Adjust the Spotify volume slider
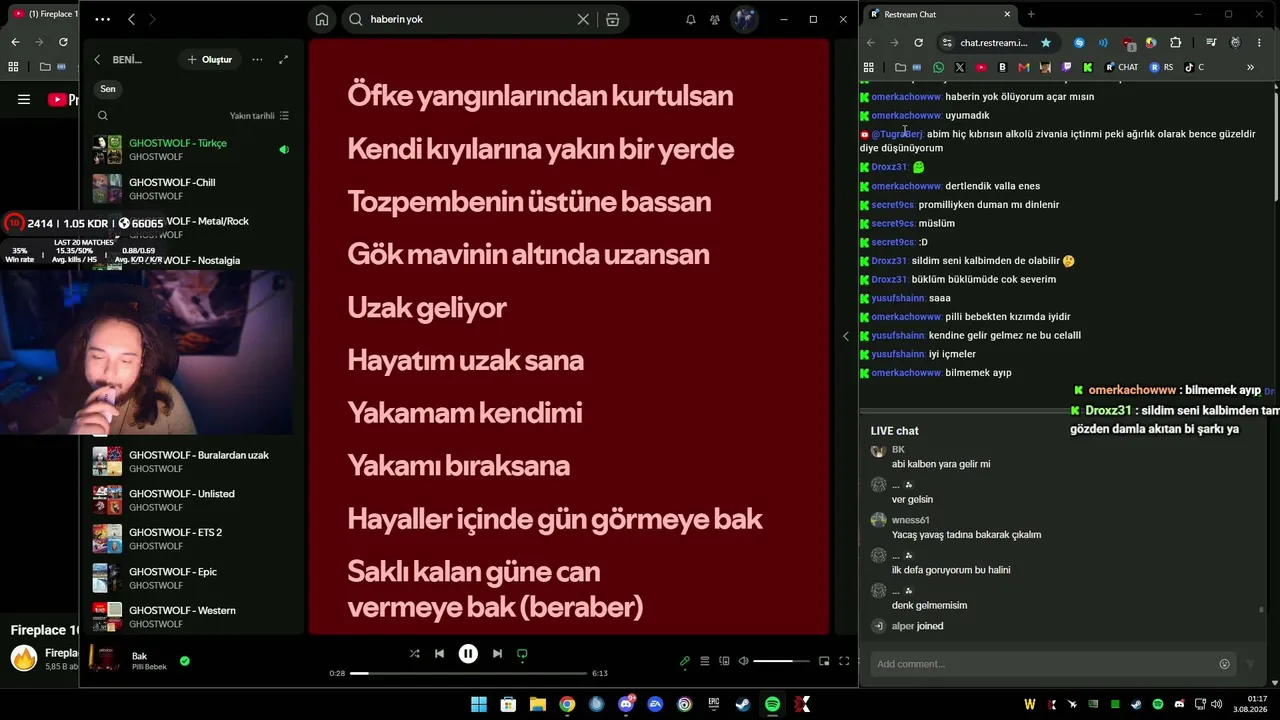The image size is (1280, 720). 781,661
